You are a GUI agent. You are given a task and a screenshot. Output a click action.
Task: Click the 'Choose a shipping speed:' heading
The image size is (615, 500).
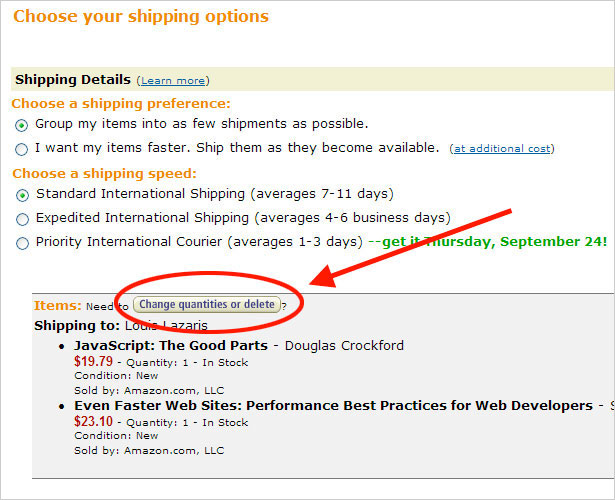(x=106, y=173)
